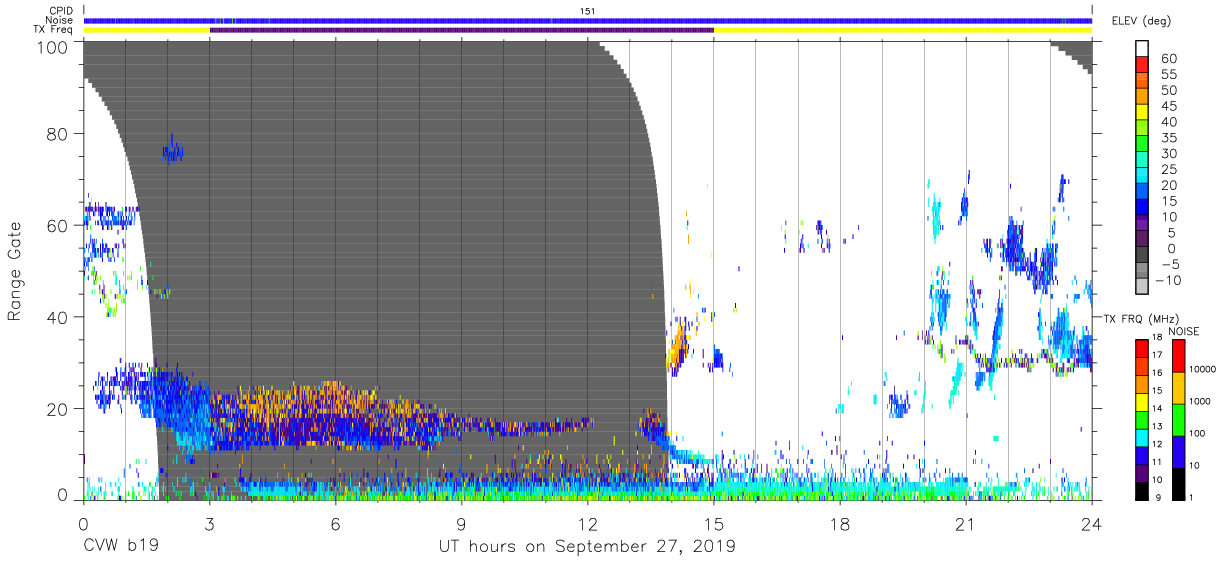1228x567 pixels.
Task: Click the 20 tick on Range Gate axis
Action: (58, 409)
